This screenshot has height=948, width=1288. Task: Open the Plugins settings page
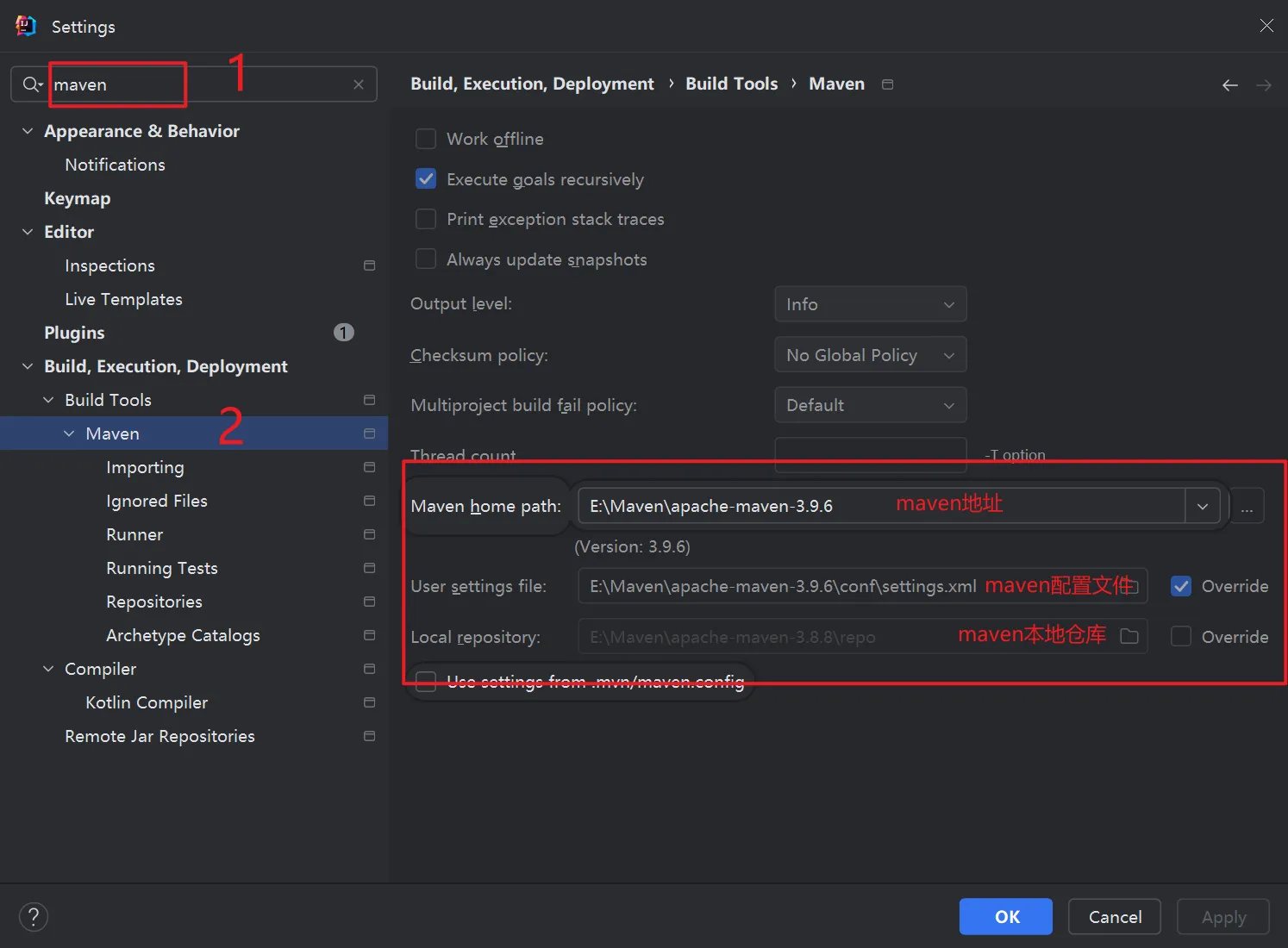tap(74, 333)
